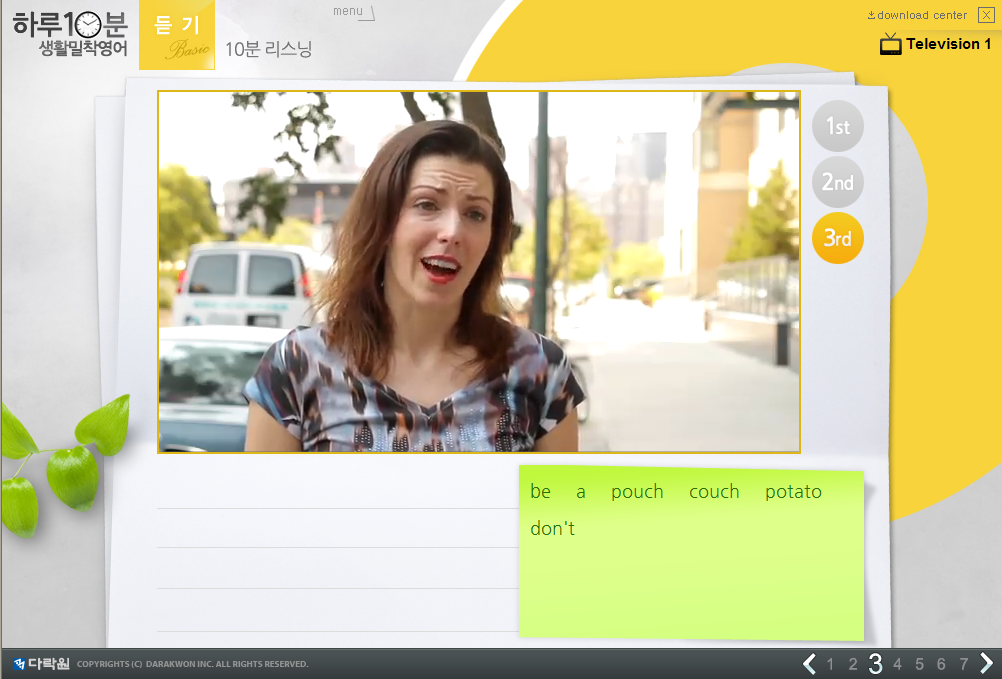Viewport: 1002px width, 679px height.
Task: Jump to page 7
Action: tap(963, 664)
